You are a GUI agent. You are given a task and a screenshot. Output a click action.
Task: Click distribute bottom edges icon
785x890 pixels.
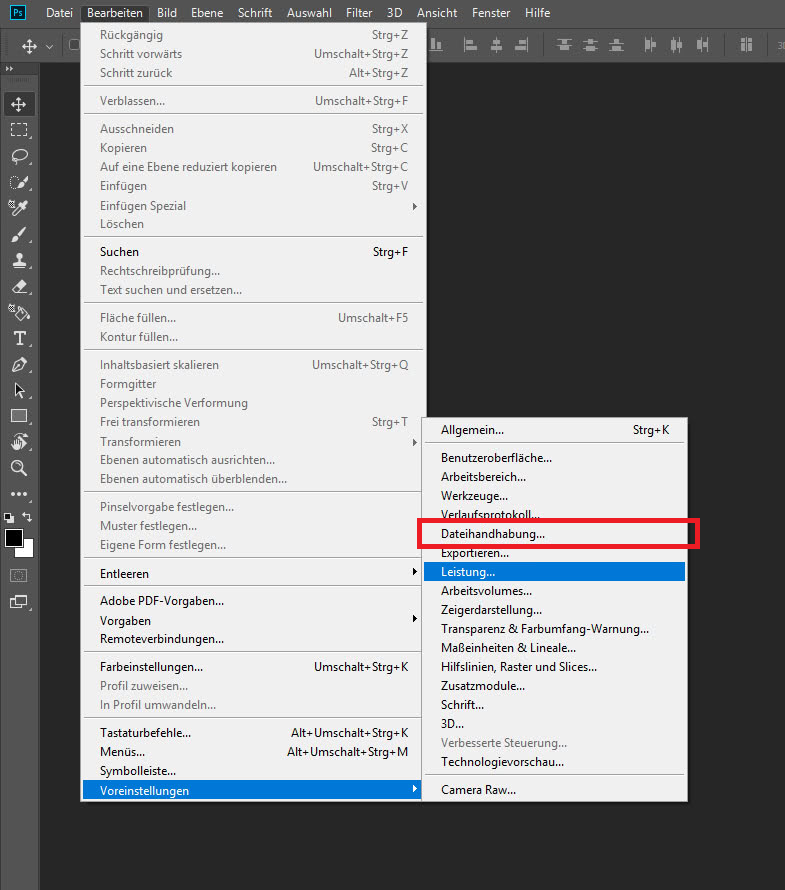pyautogui.click(x=616, y=45)
